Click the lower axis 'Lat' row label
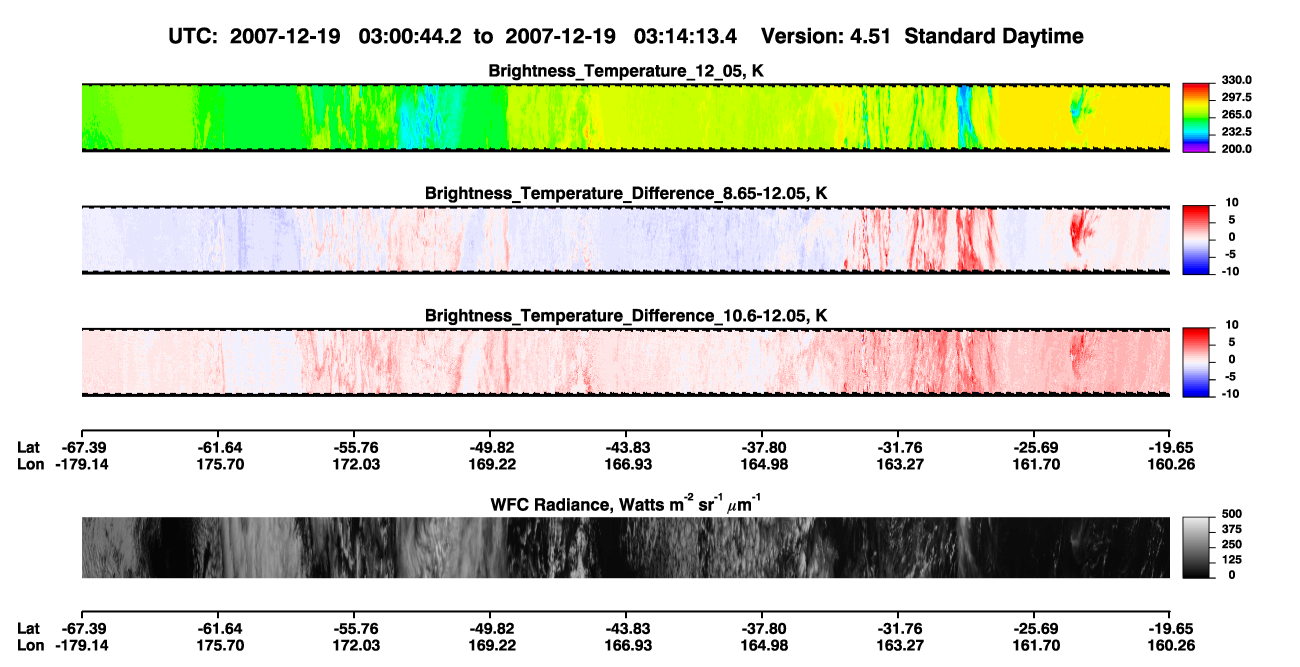Screen dimensions: 1300x667 coord(29,629)
